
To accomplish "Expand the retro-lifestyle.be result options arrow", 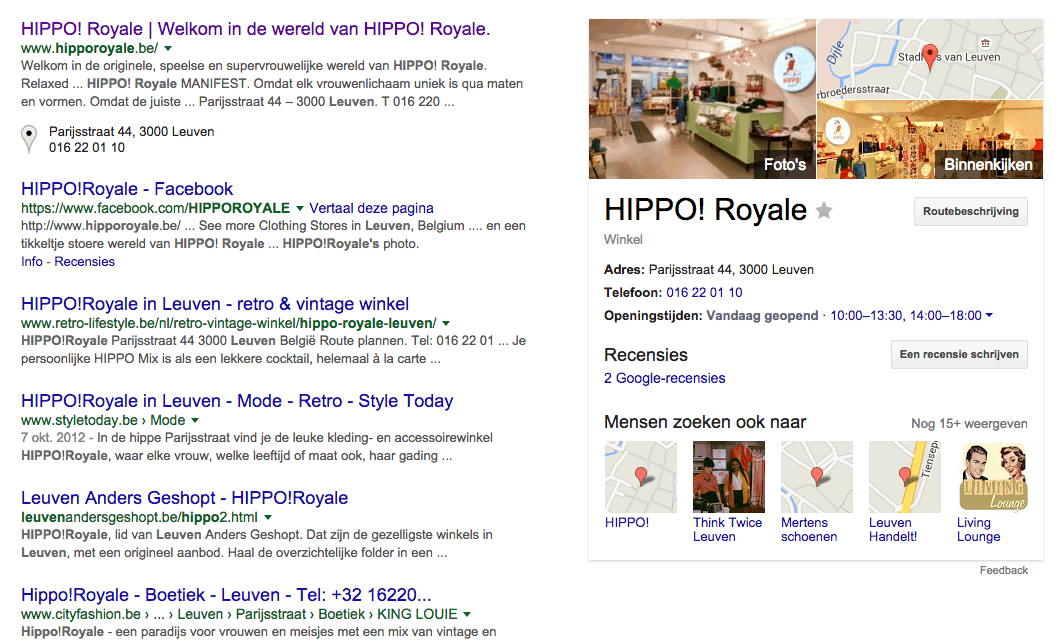I will (x=446, y=324).
